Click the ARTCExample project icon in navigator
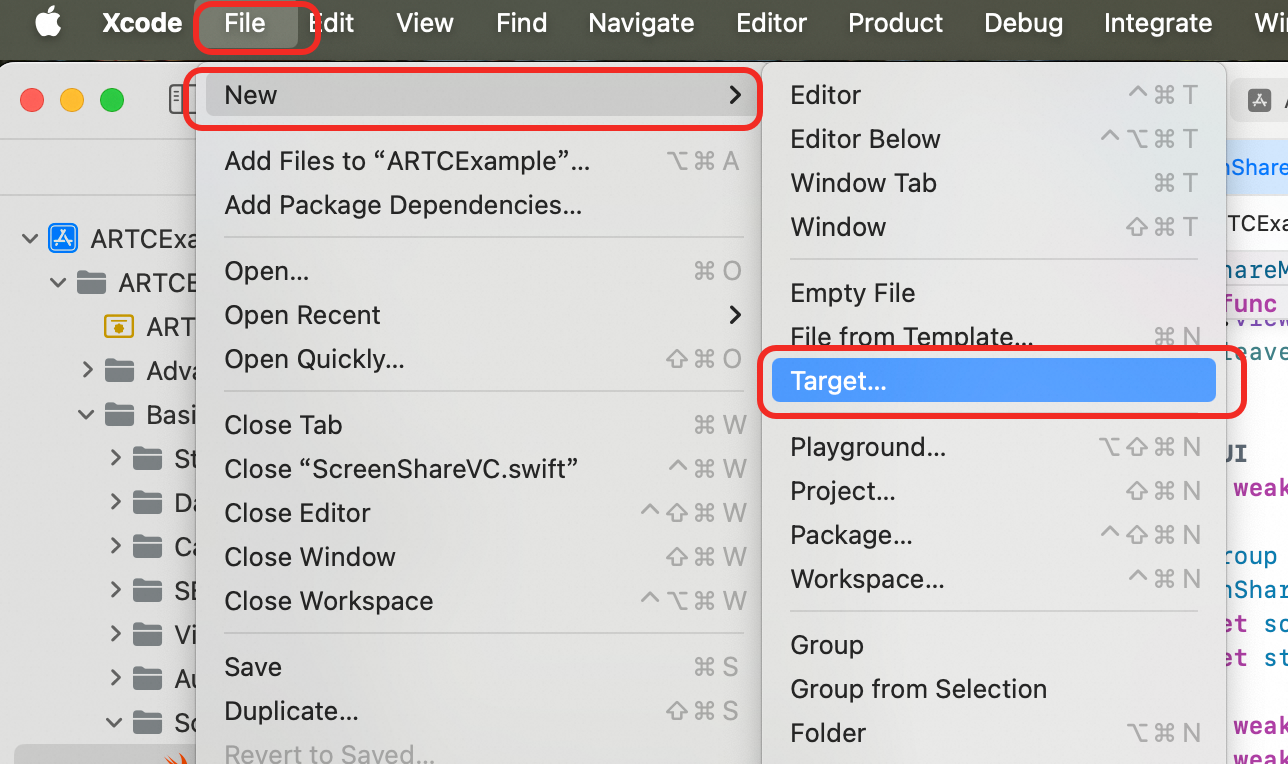The height and width of the screenshot is (764, 1288). [x=64, y=238]
